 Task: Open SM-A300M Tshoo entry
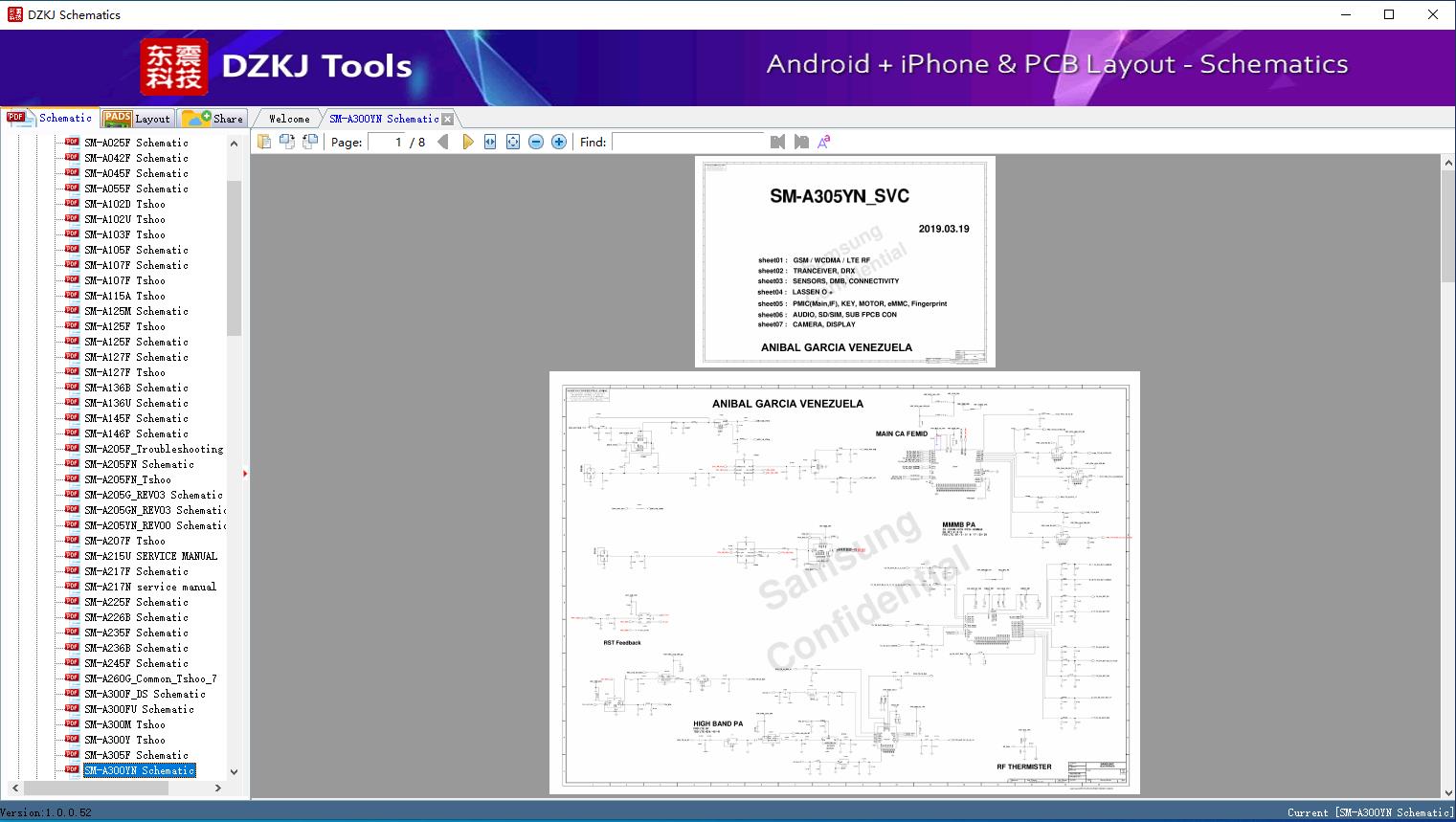(124, 724)
